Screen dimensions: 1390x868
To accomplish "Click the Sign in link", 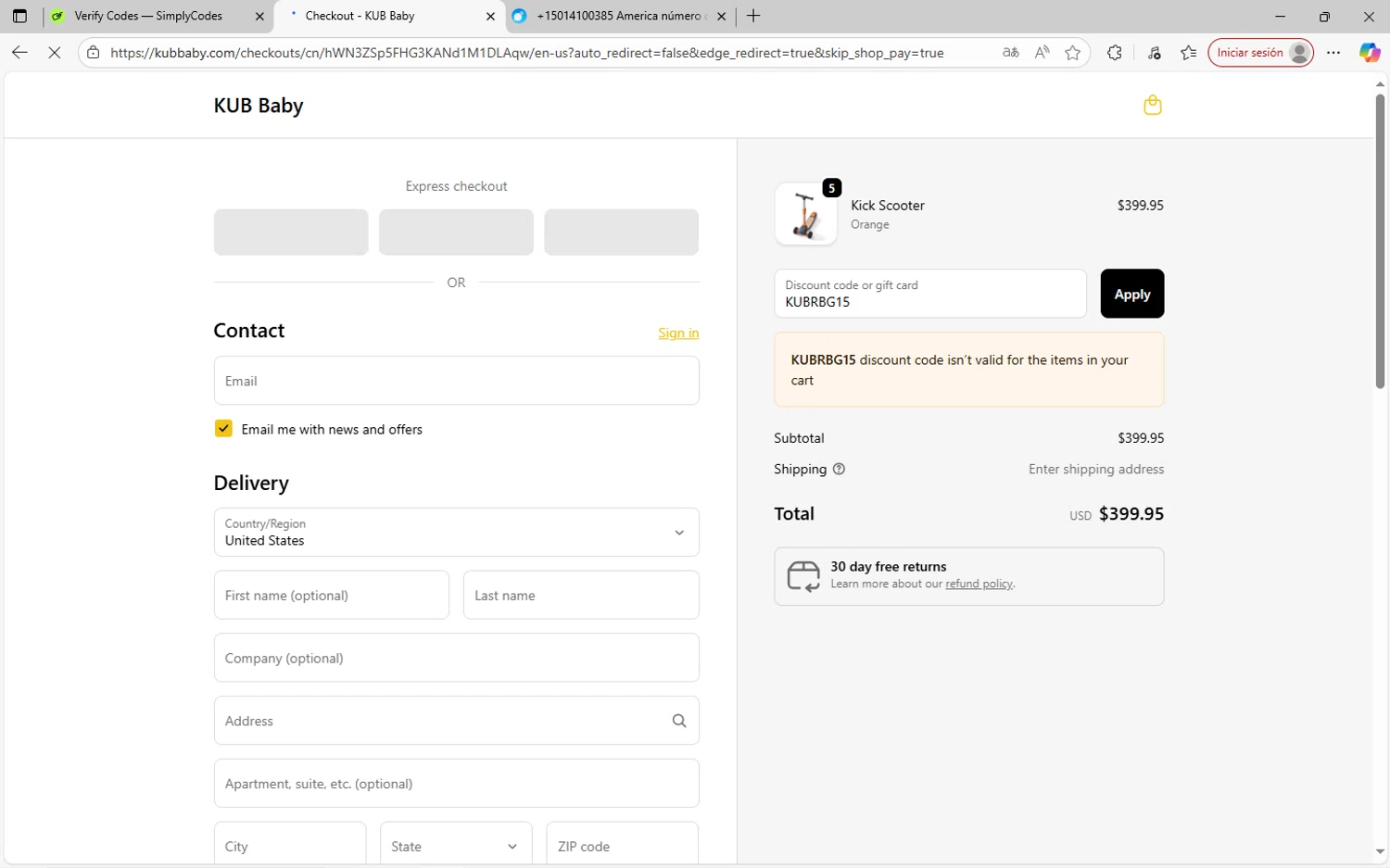I will 678,333.
